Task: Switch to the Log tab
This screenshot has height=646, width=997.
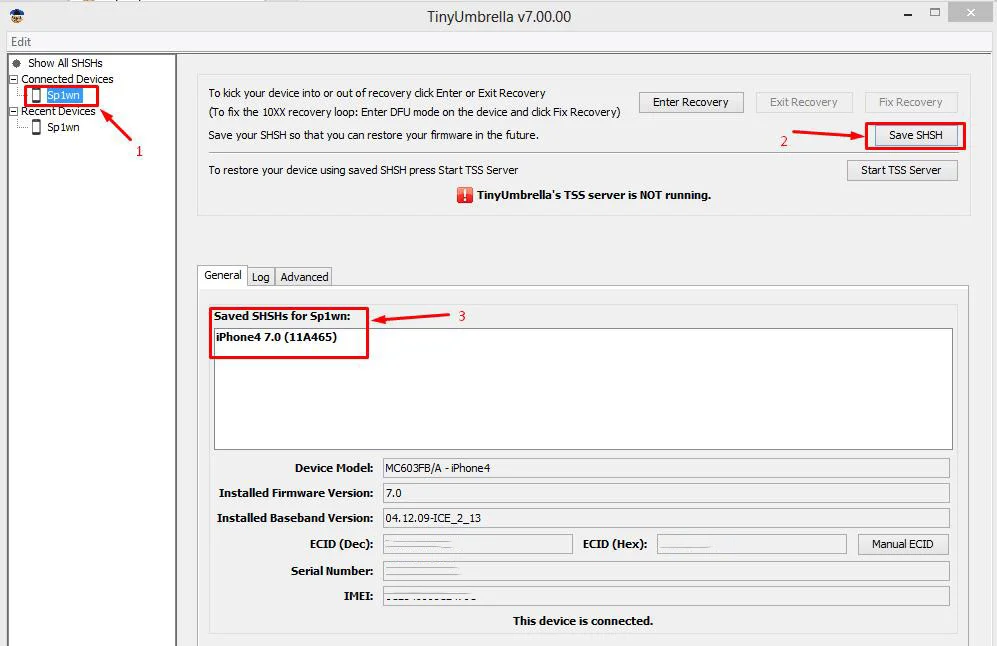Action: 261,277
